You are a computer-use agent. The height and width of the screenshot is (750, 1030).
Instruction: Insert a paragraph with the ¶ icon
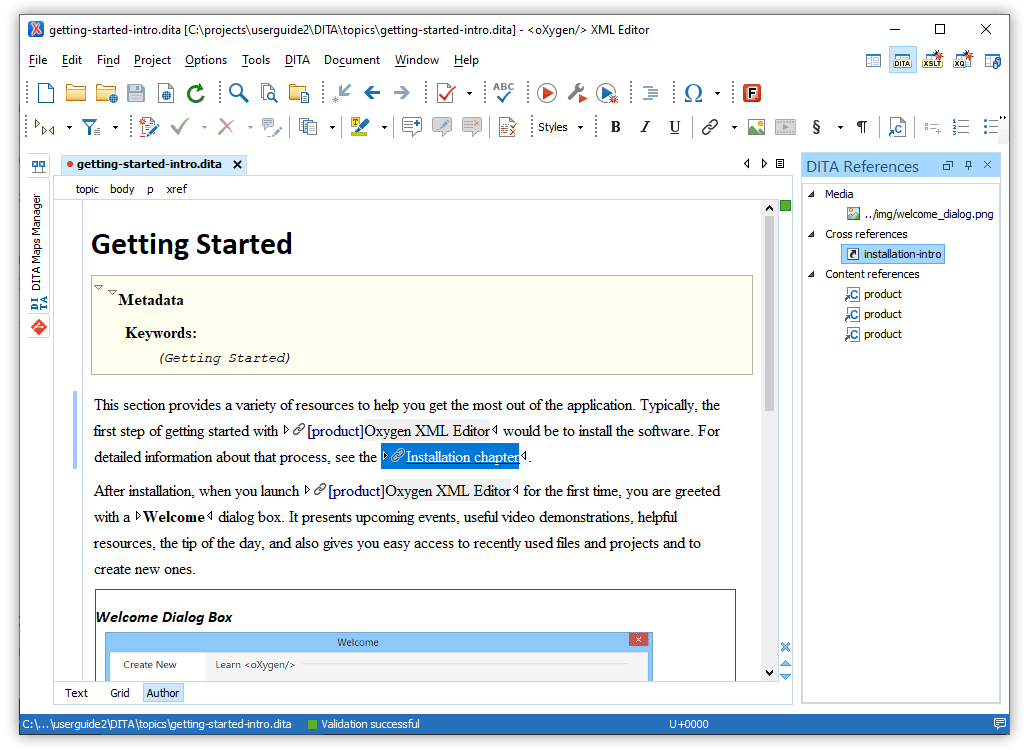tap(862, 127)
